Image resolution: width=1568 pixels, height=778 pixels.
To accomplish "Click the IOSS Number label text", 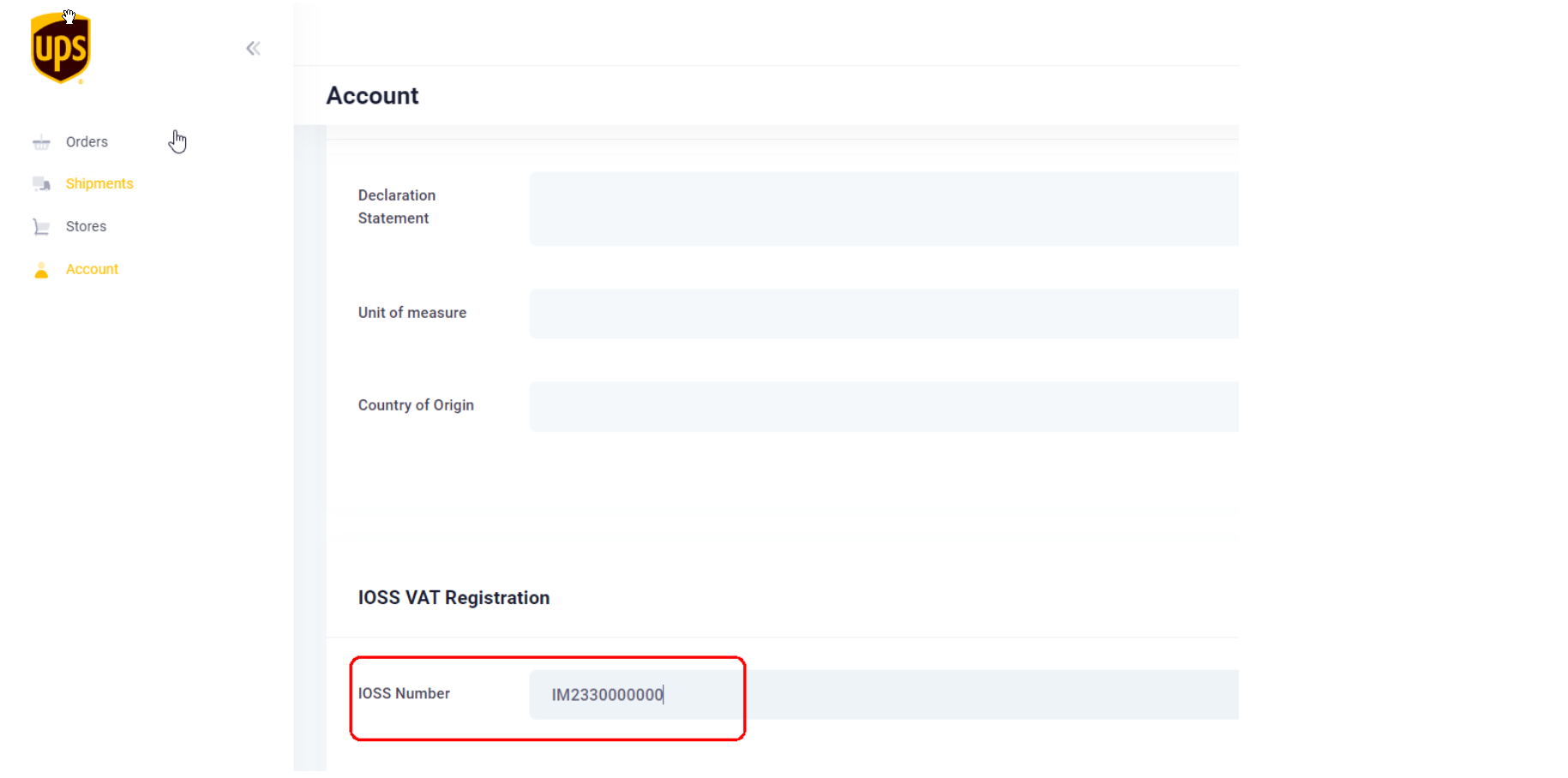I will (404, 694).
